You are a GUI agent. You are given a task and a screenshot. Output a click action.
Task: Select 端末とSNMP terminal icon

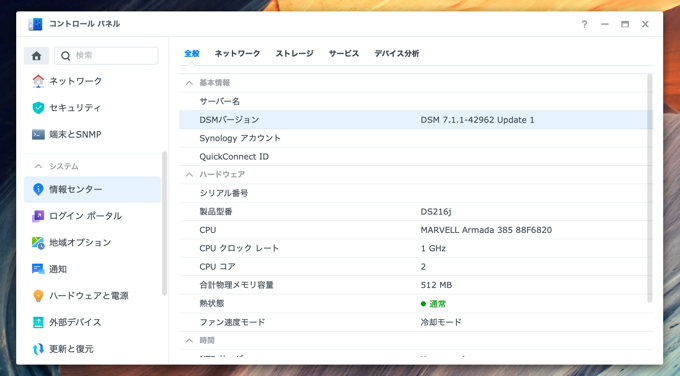point(38,134)
